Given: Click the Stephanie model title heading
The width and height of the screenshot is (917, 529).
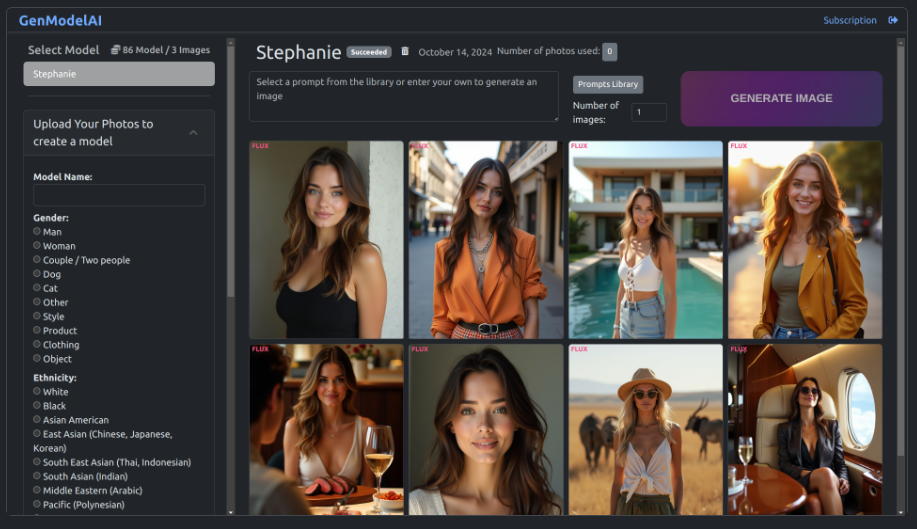Looking at the screenshot, I should pos(298,53).
